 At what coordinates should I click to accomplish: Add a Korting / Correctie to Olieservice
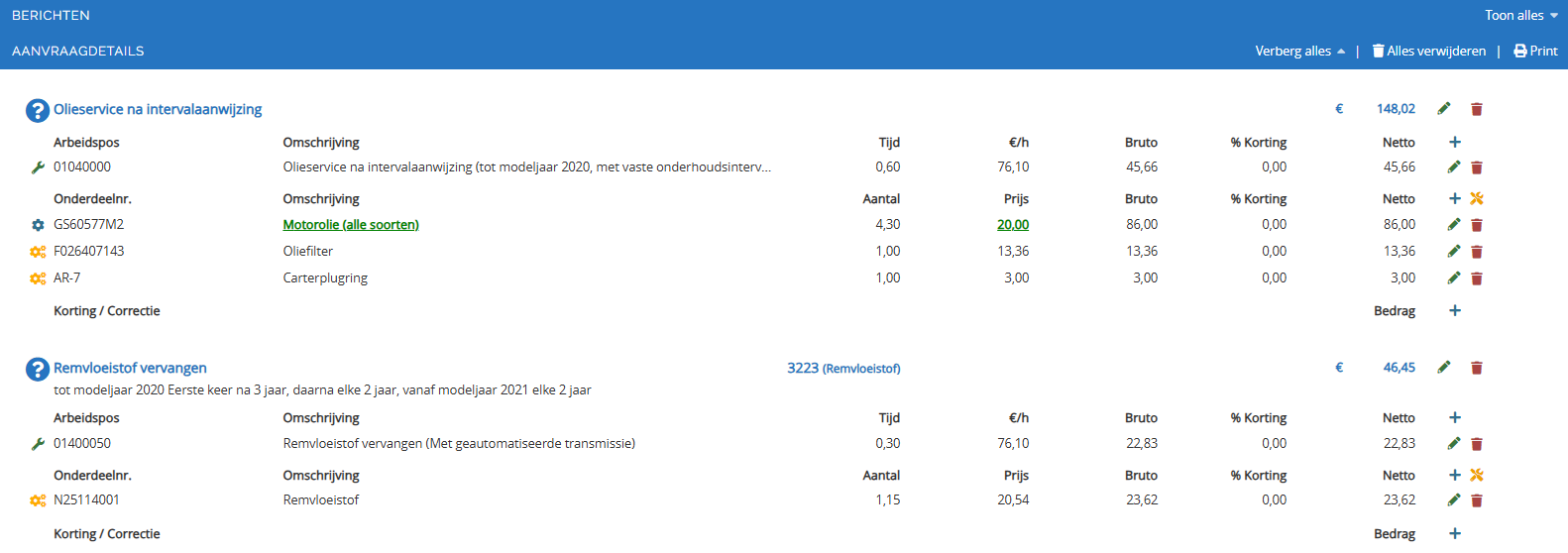pyautogui.click(x=1455, y=311)
